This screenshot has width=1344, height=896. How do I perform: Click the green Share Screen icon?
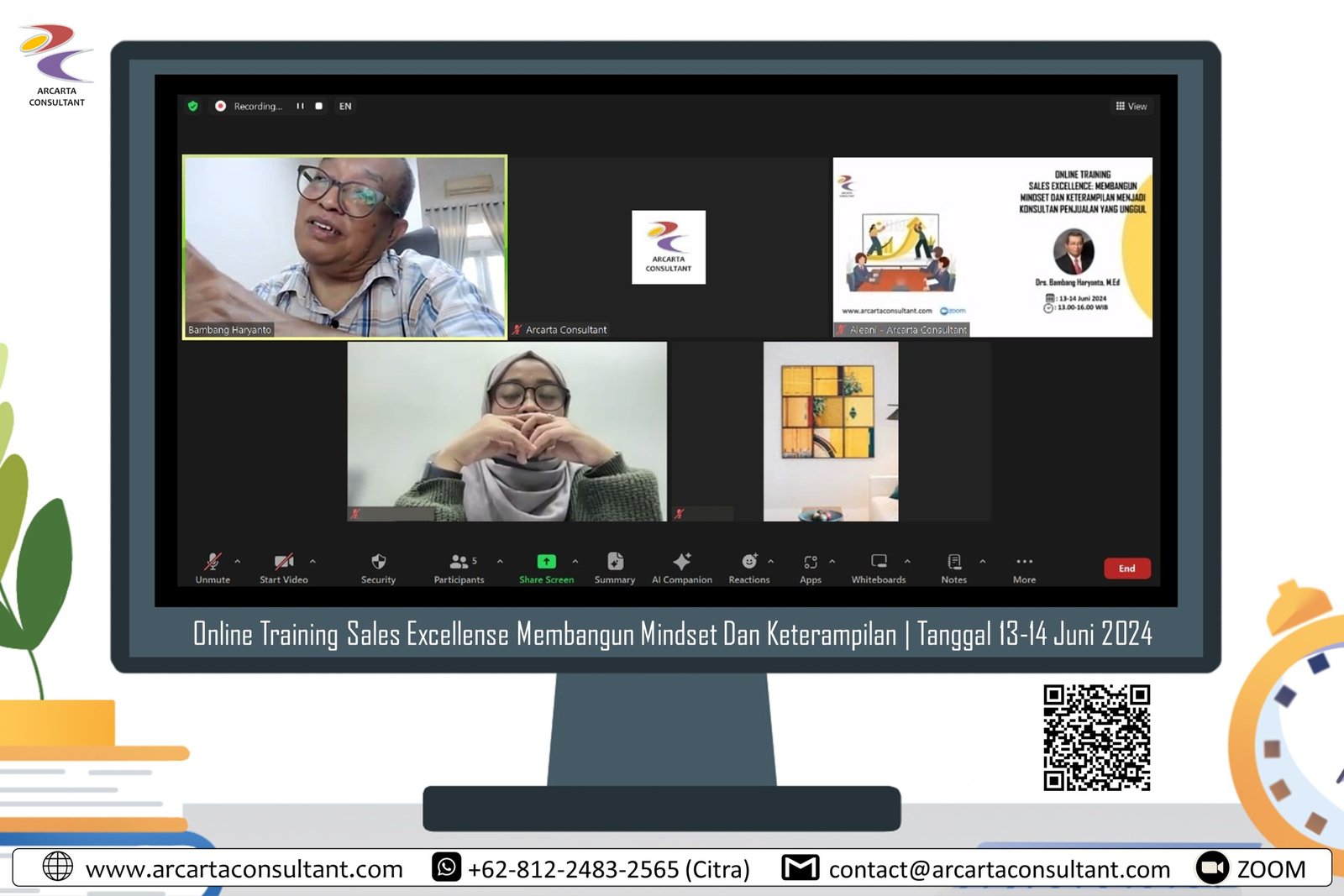tap(546, 562)
